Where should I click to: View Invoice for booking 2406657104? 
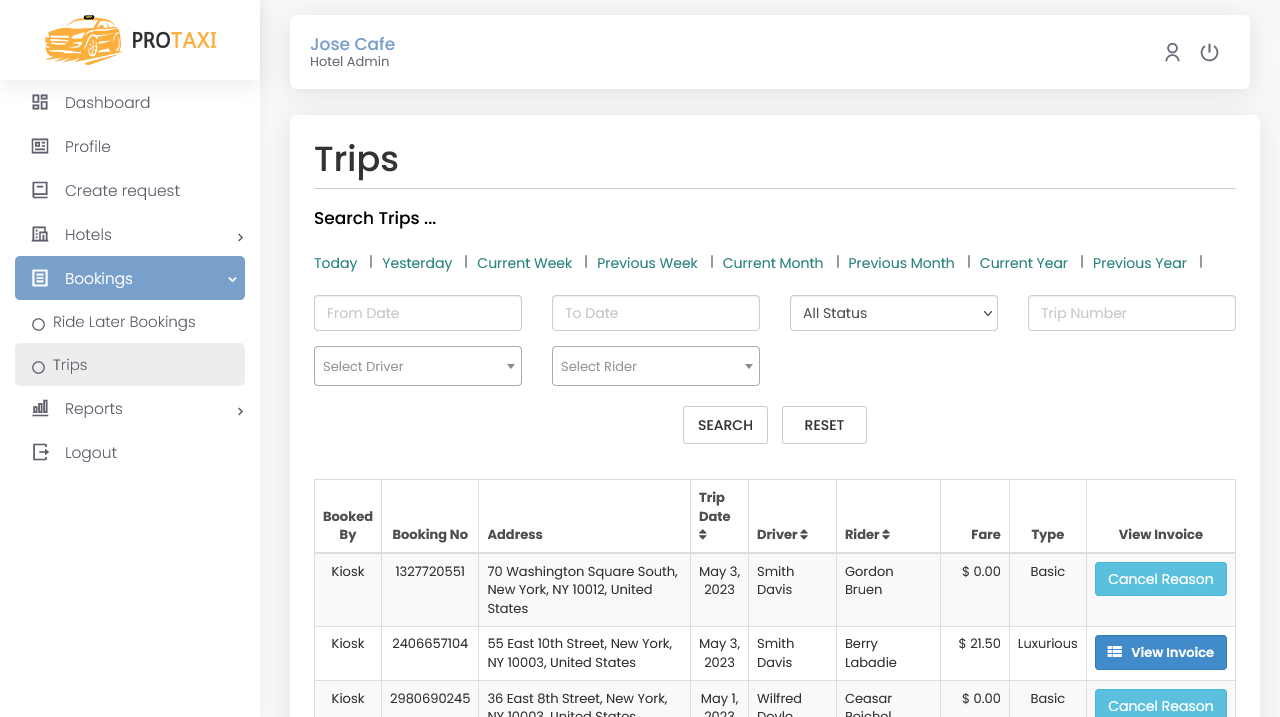(x=1161, y=652)
